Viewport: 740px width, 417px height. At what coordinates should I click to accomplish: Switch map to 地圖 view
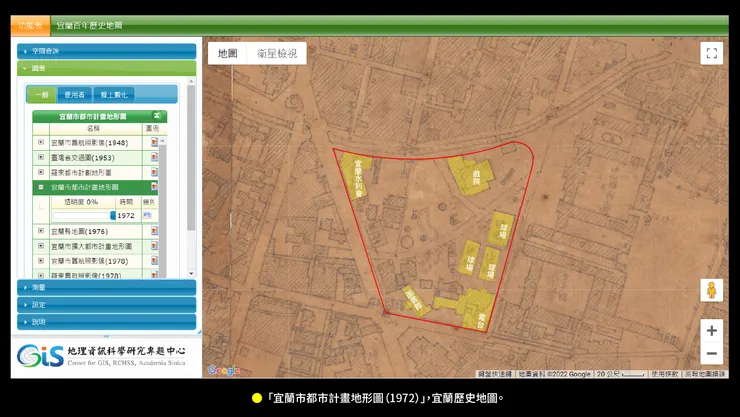coord(227,53)
